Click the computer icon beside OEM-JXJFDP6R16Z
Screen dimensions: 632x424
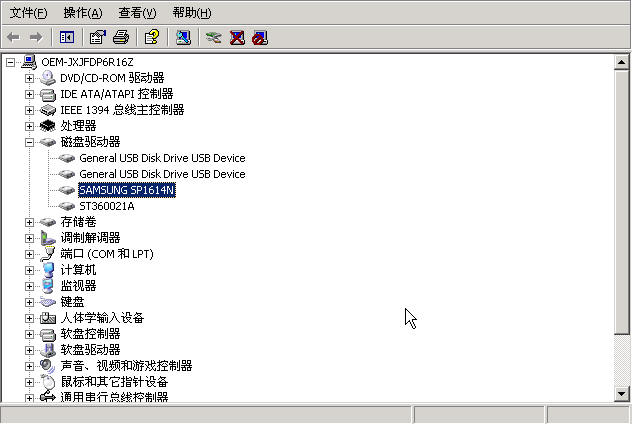pos(29,62)
